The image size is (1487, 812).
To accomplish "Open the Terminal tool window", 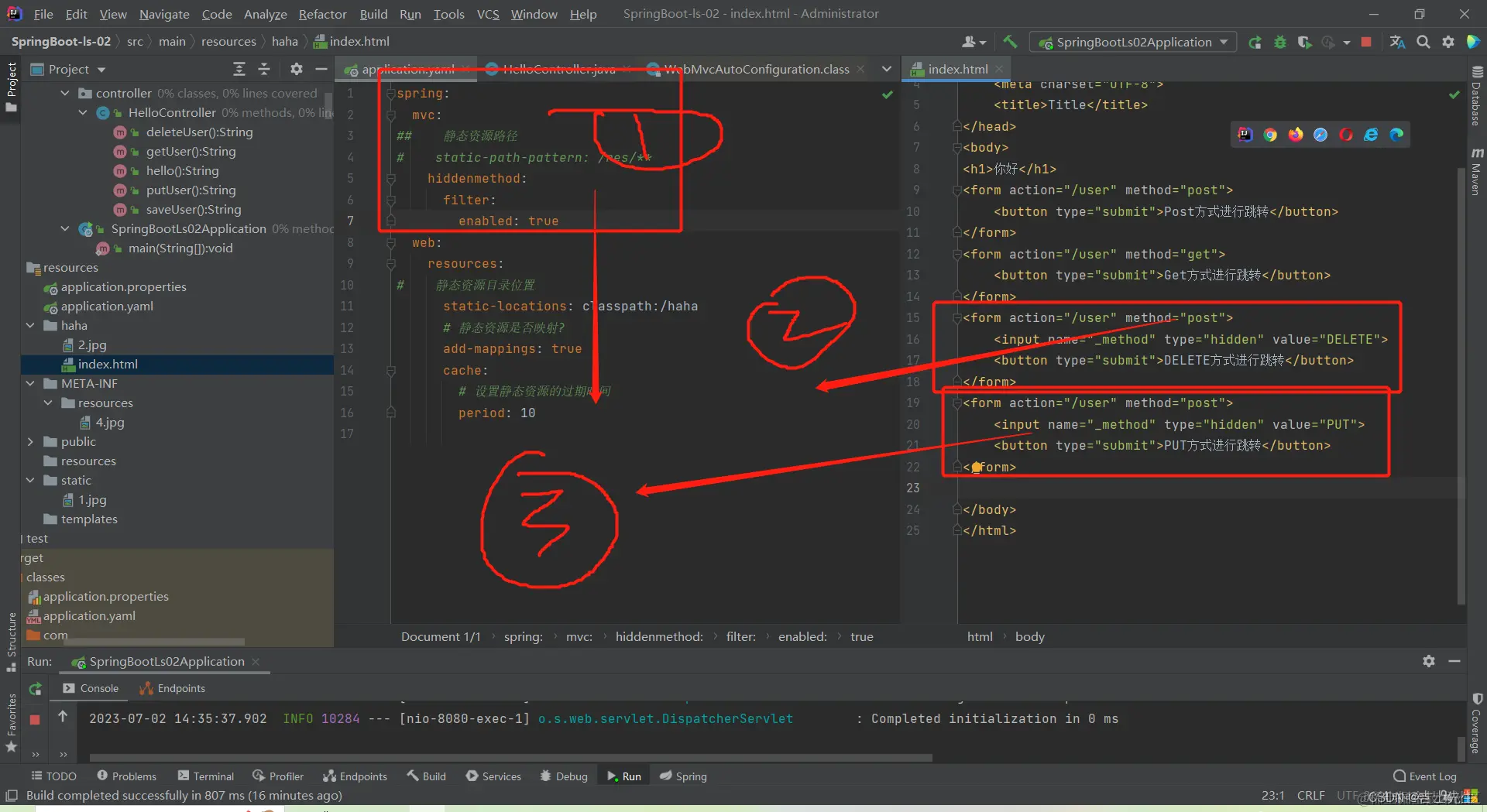I will tap(205, 776).
